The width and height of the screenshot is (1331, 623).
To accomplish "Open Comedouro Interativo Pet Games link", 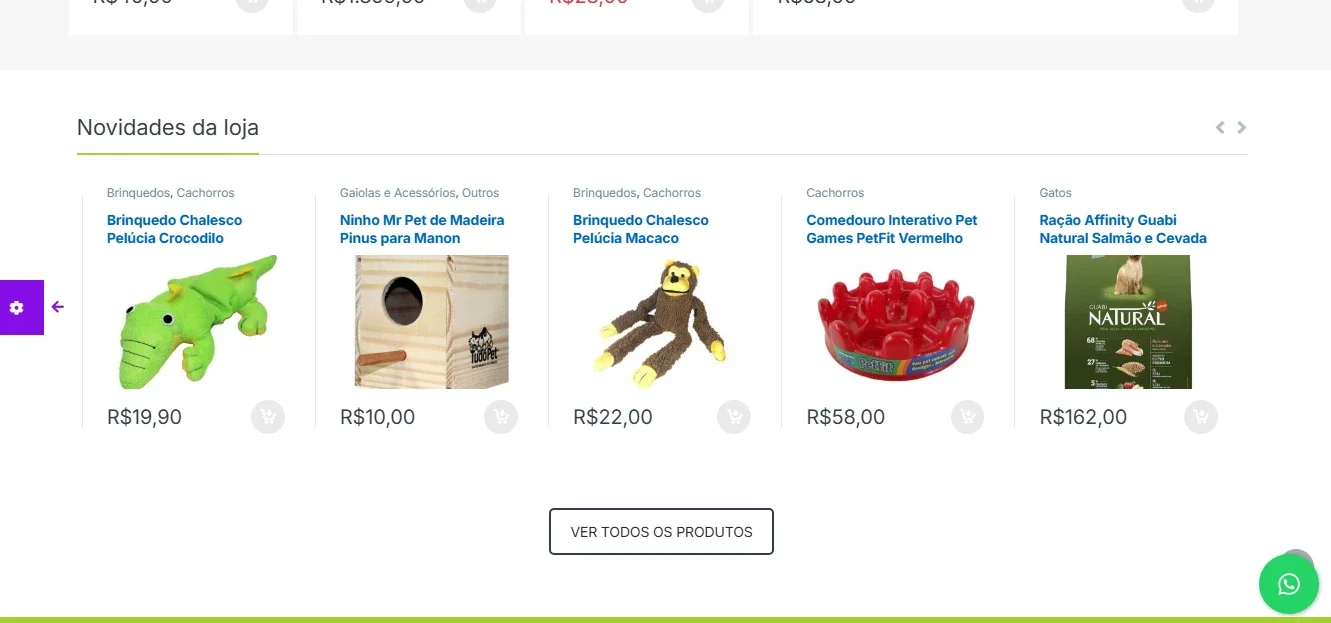I will pyautogui.click(x=892, y=229).
